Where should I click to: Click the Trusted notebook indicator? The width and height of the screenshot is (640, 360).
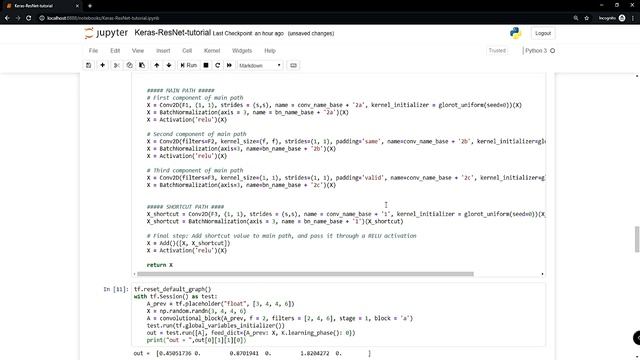[x=497, y=51]
